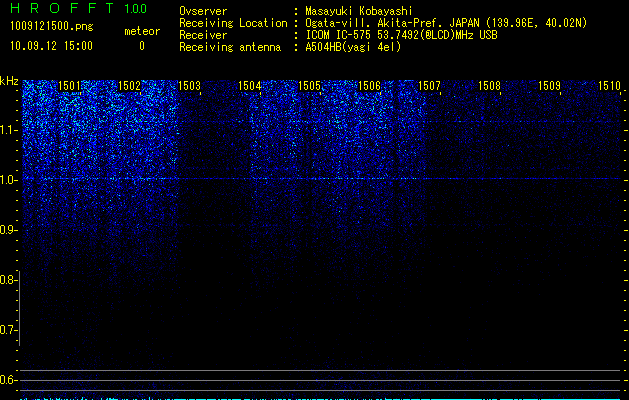This screenshot has height=400, width=629.
Task: Click the 1506 time marker
Action: tap(369, 85)
